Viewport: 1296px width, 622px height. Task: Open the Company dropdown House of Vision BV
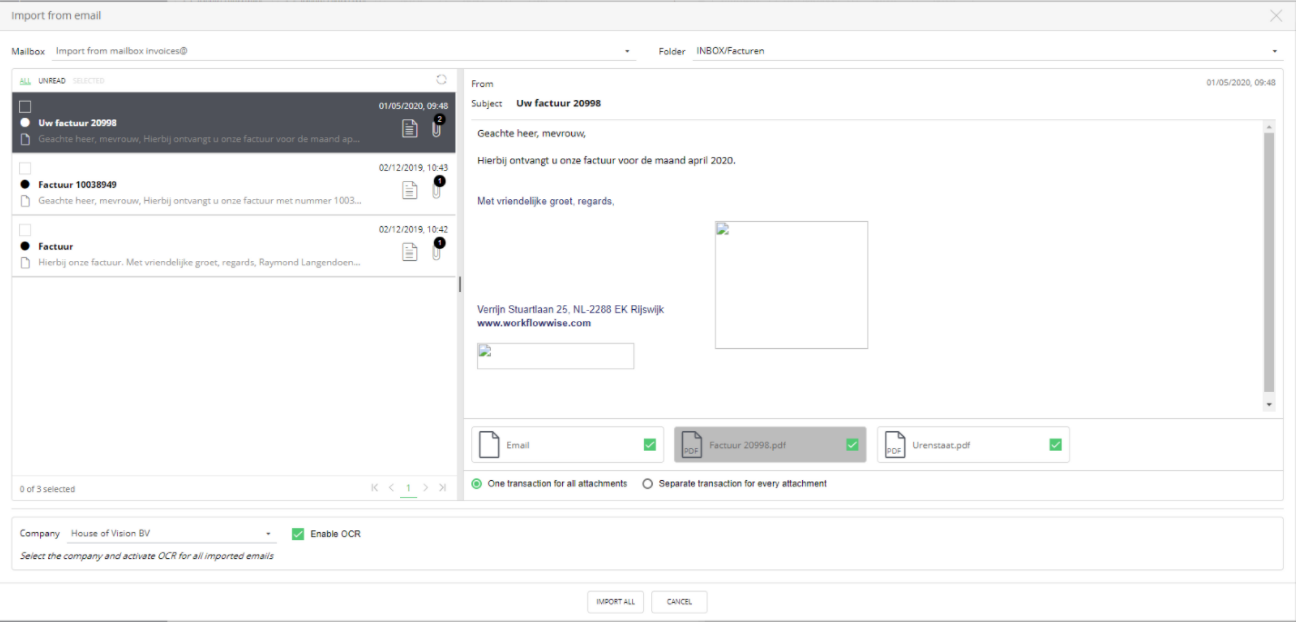(x=268, y=534)
